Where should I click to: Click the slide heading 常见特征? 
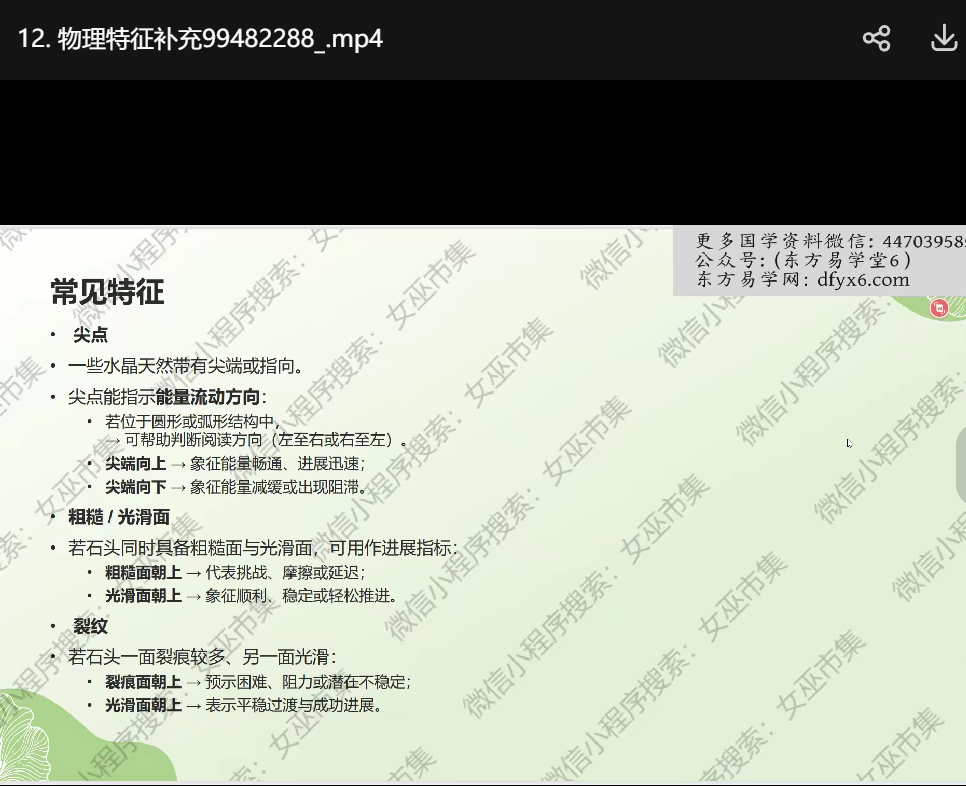tap(108, 292)
